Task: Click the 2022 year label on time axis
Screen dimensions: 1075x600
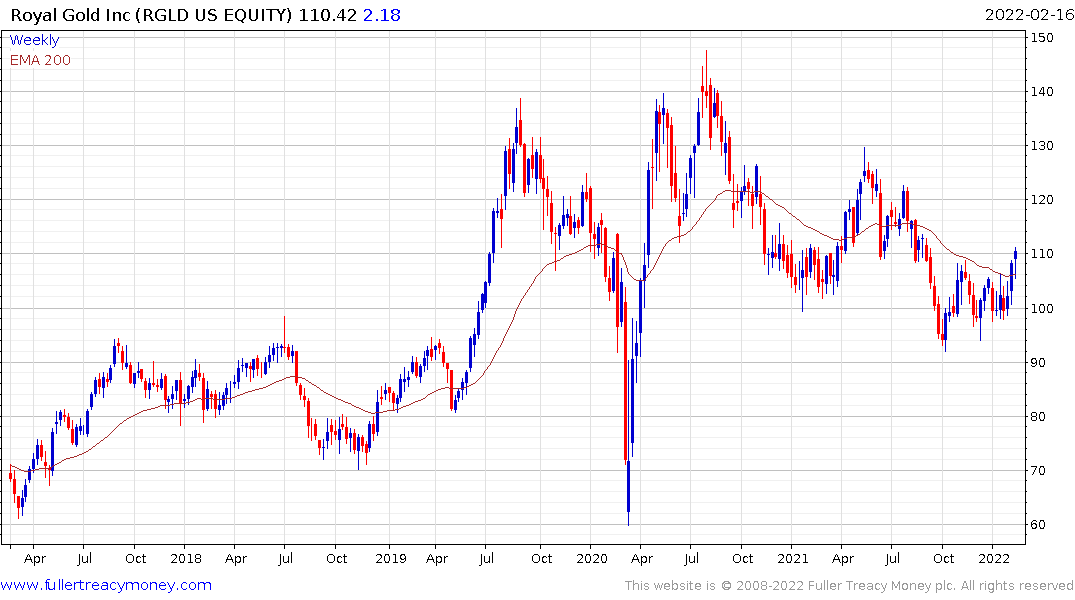Action: click(994, 558)
